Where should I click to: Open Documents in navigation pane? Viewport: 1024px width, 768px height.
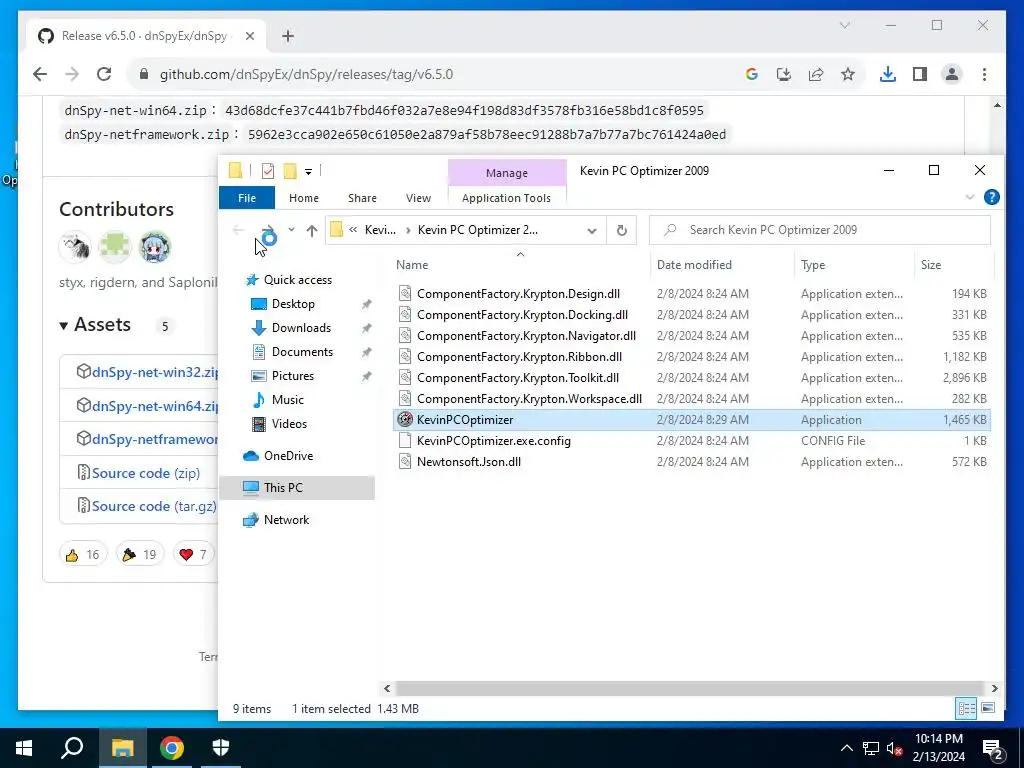[302, 352]
